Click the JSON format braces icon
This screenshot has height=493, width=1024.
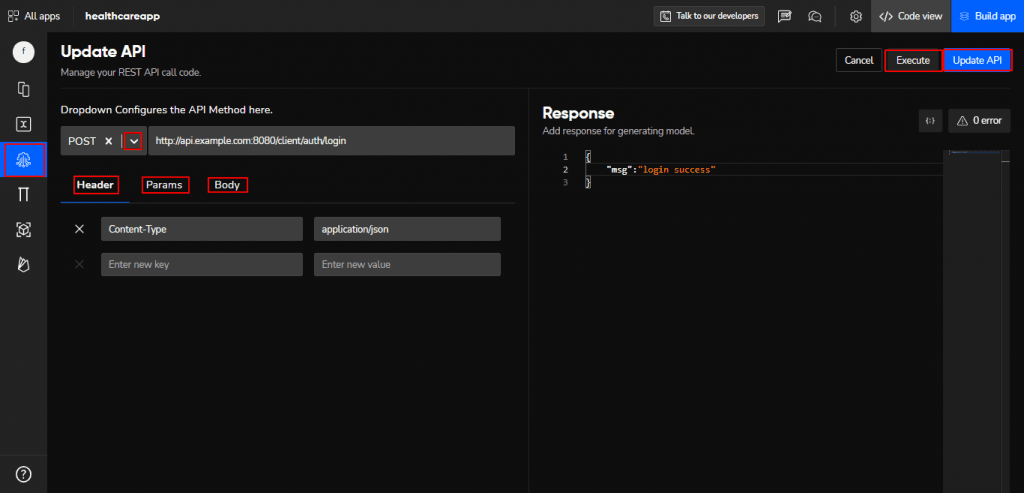click(x=931, y=120)
